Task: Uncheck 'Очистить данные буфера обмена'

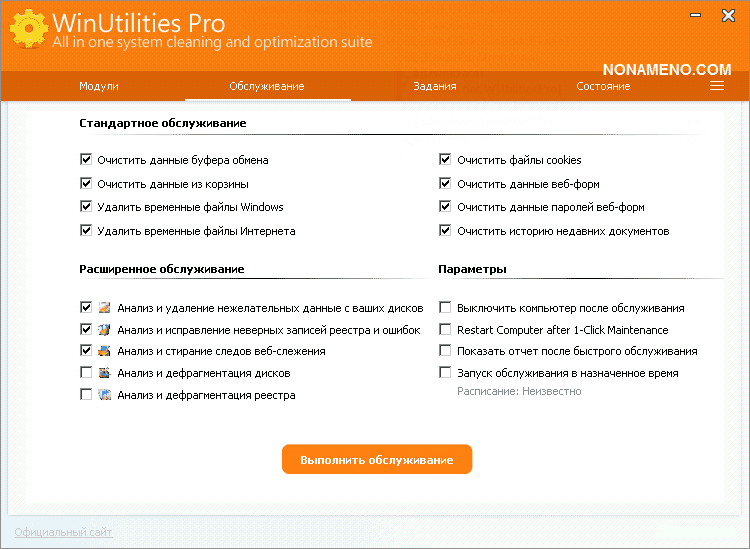Action: (x=86, y=160)
